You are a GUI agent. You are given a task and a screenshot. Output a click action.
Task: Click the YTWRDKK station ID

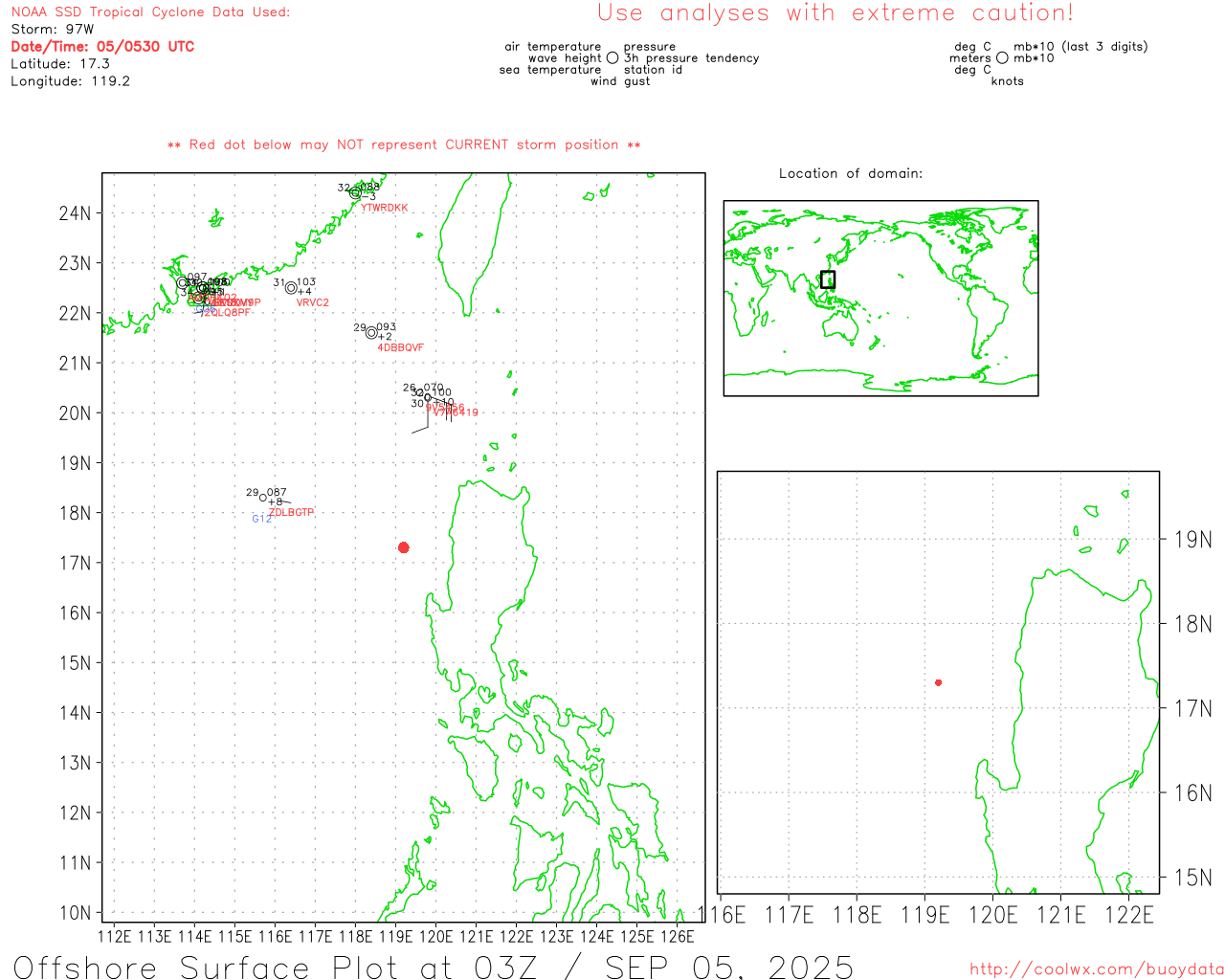[385, 208]
